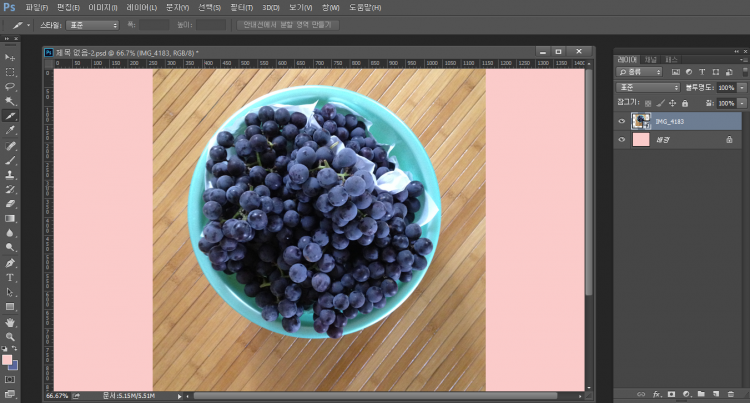Image resolution: width=750 pixels, height=403 pixels.
Task: Open the layer blend mode dropdown
Action: coord(647,88)
